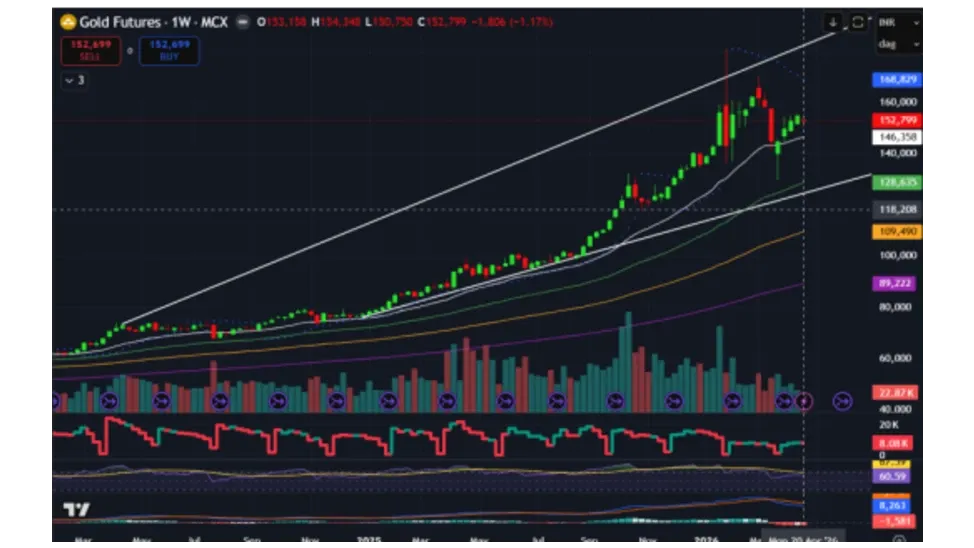
Task: Select the red 22.87K volume label
Action: point(895,393)
